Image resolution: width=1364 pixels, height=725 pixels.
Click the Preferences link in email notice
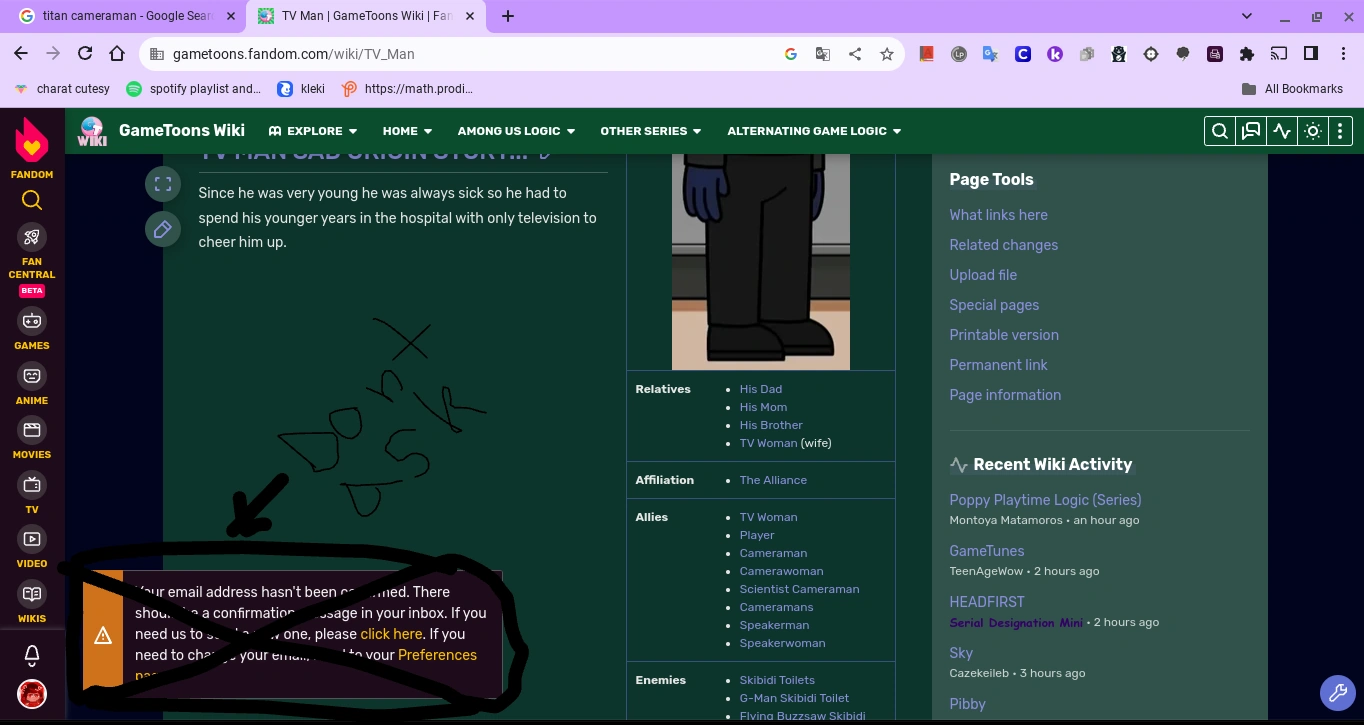click(x=437, y=655)
